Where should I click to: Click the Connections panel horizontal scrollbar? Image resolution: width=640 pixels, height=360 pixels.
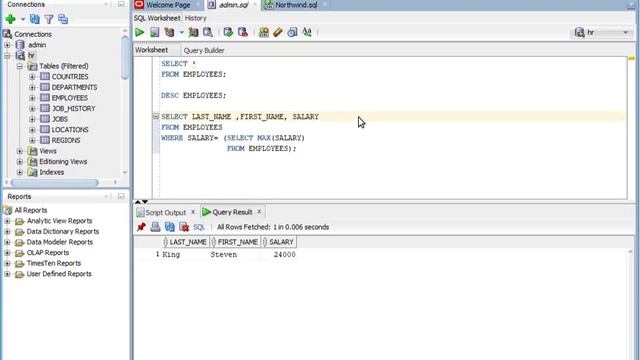pos(54,182)
